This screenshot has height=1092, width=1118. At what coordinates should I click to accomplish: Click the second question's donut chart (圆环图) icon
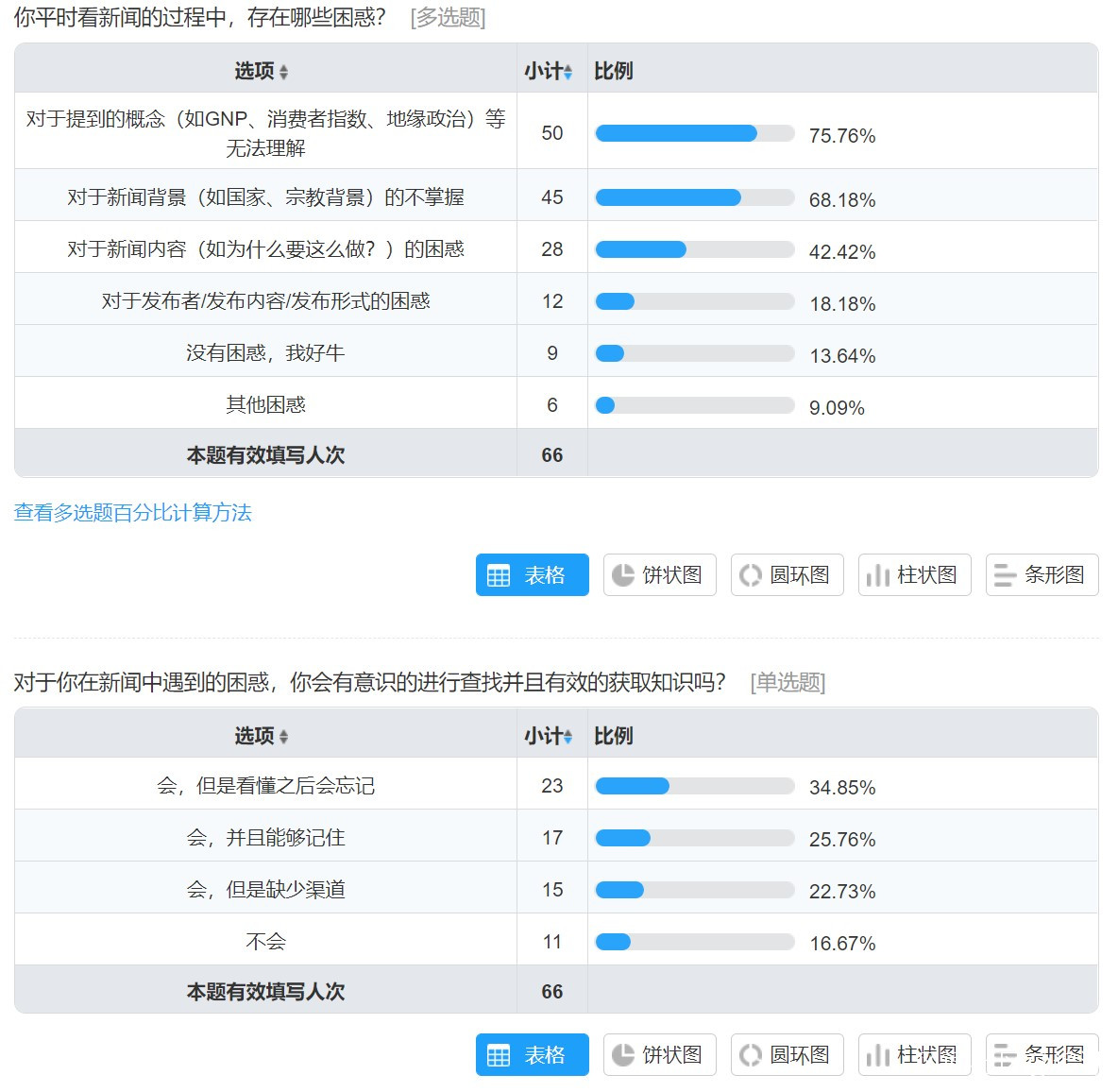click(751, 1054)
